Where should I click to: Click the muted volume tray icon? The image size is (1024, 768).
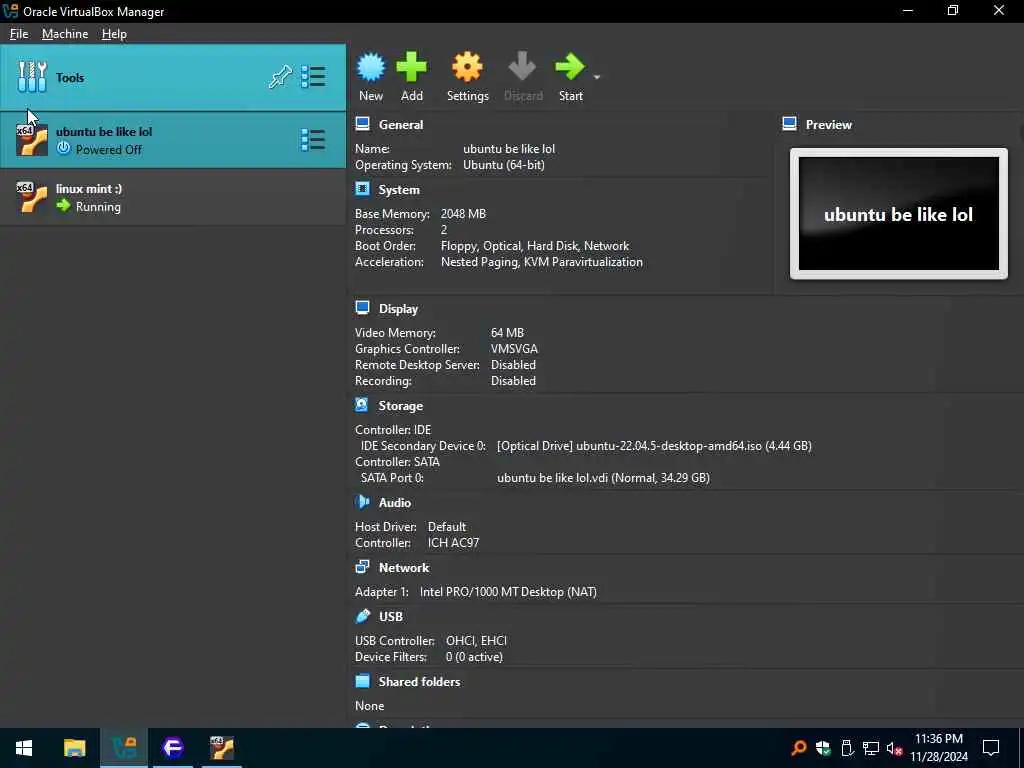click(x=894, y=748)
